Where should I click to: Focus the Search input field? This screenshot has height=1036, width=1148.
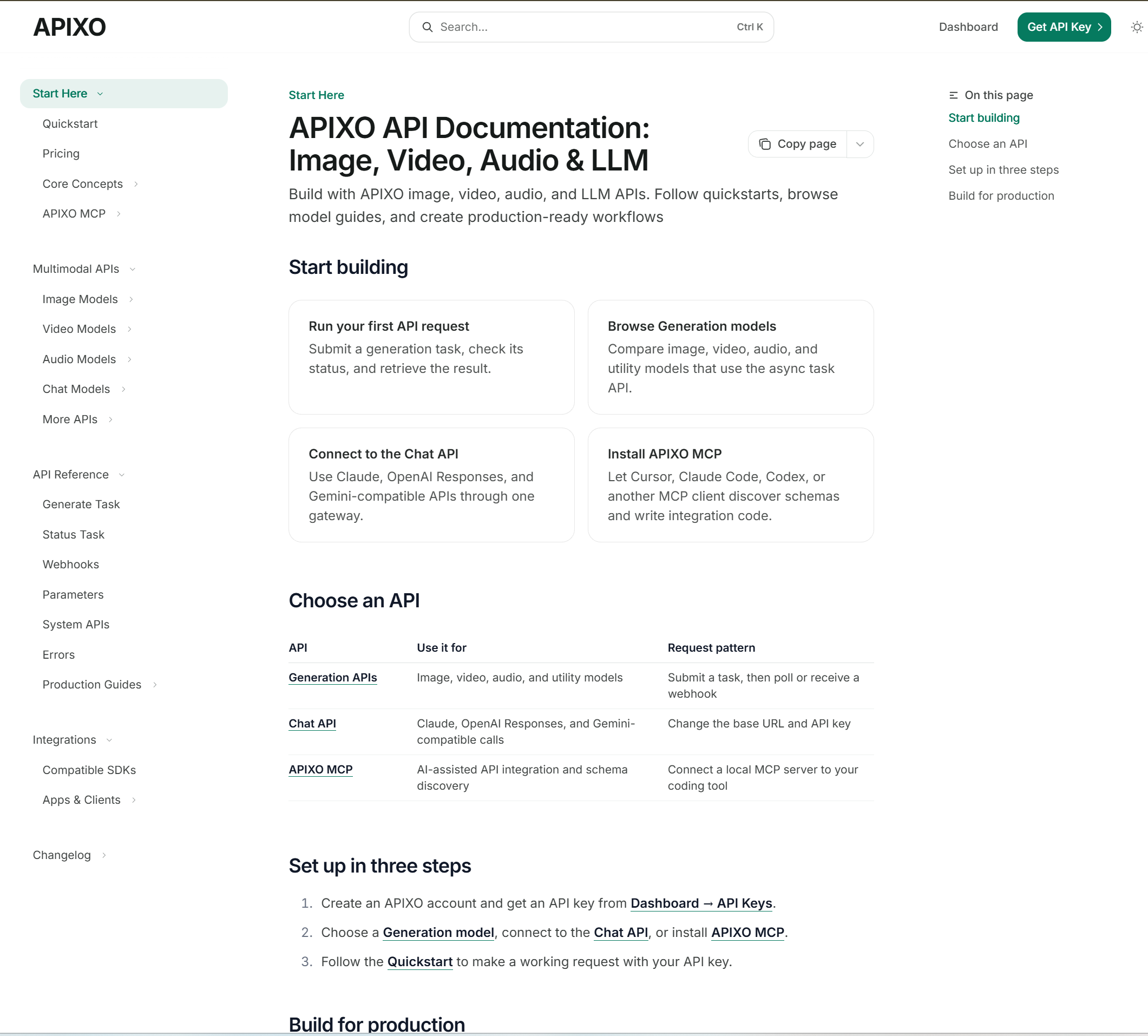point(591,27)
